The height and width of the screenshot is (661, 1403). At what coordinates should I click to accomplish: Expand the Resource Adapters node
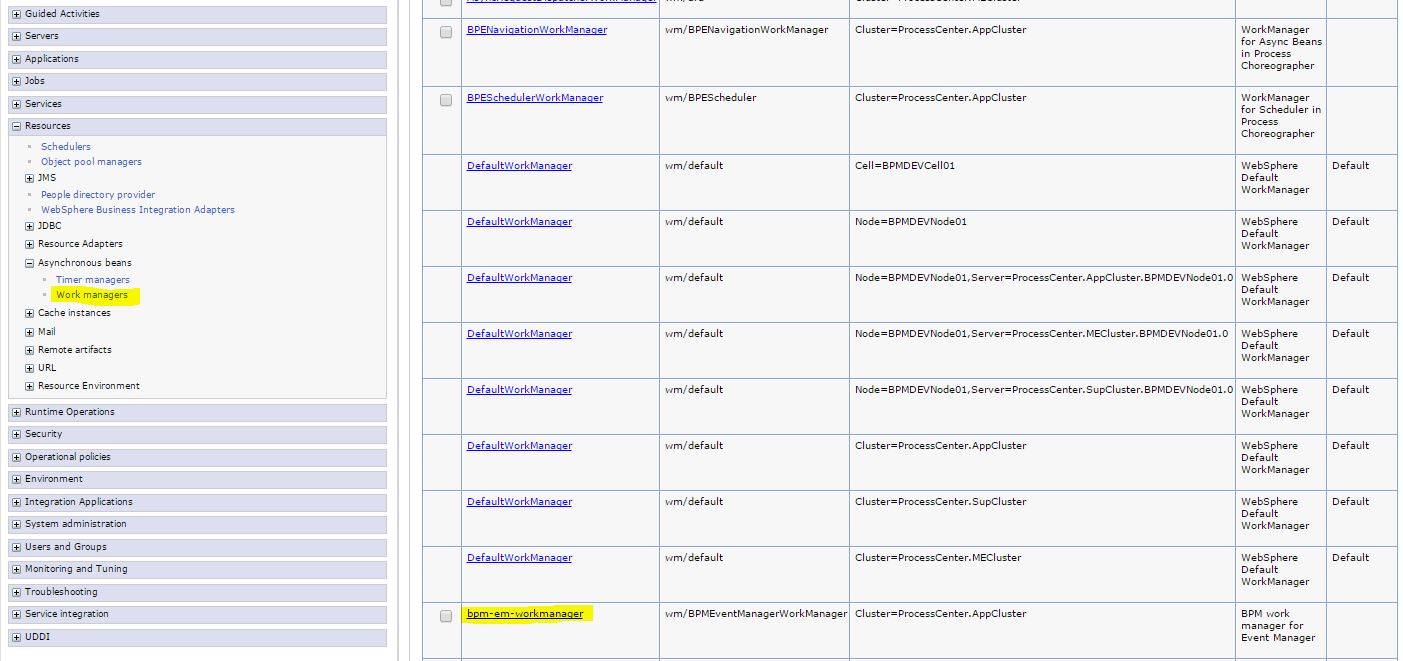[29, 244]
